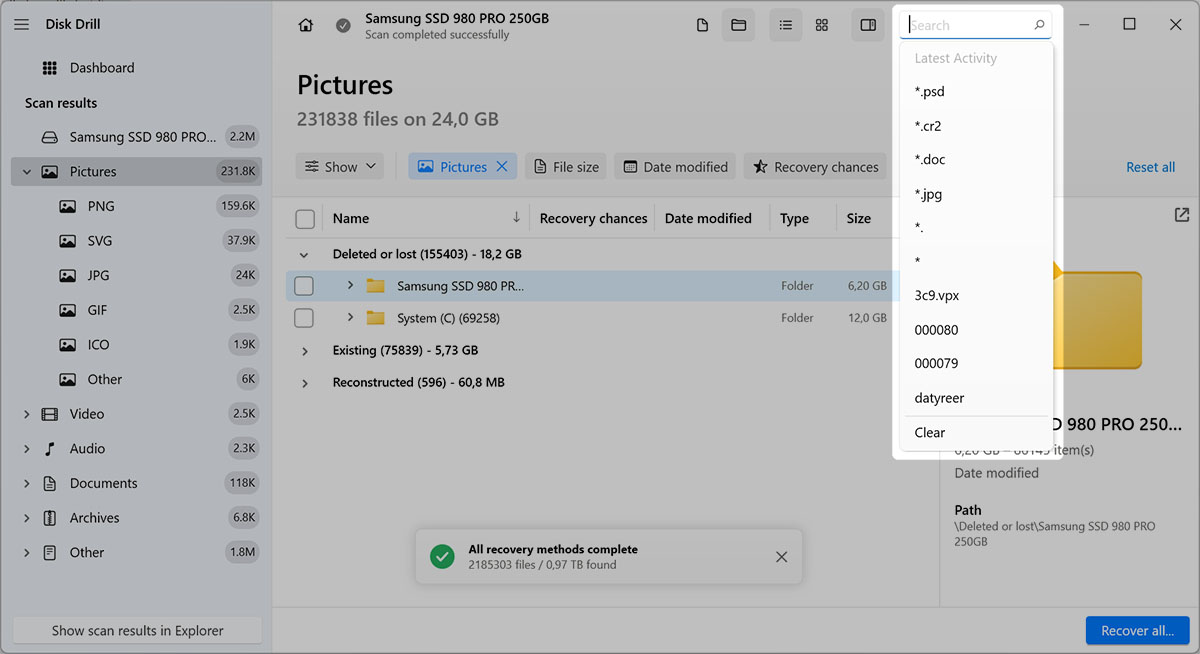The image size is (1200, 654).
Task: Click Show scan results in Explorer
Action: tap(138, 630)
